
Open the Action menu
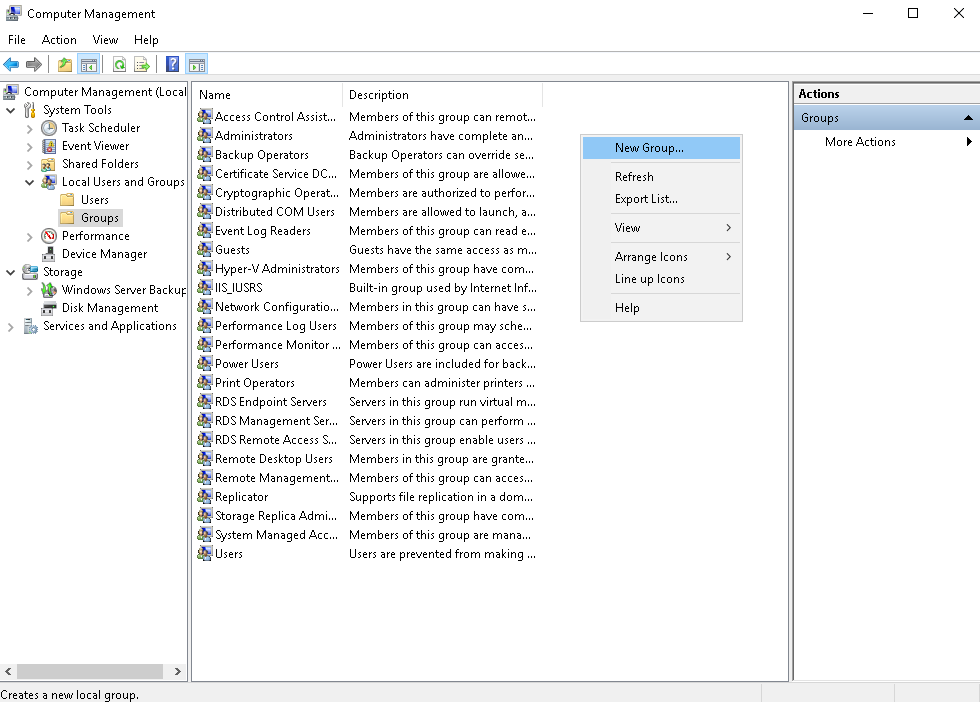click(59, 40)
